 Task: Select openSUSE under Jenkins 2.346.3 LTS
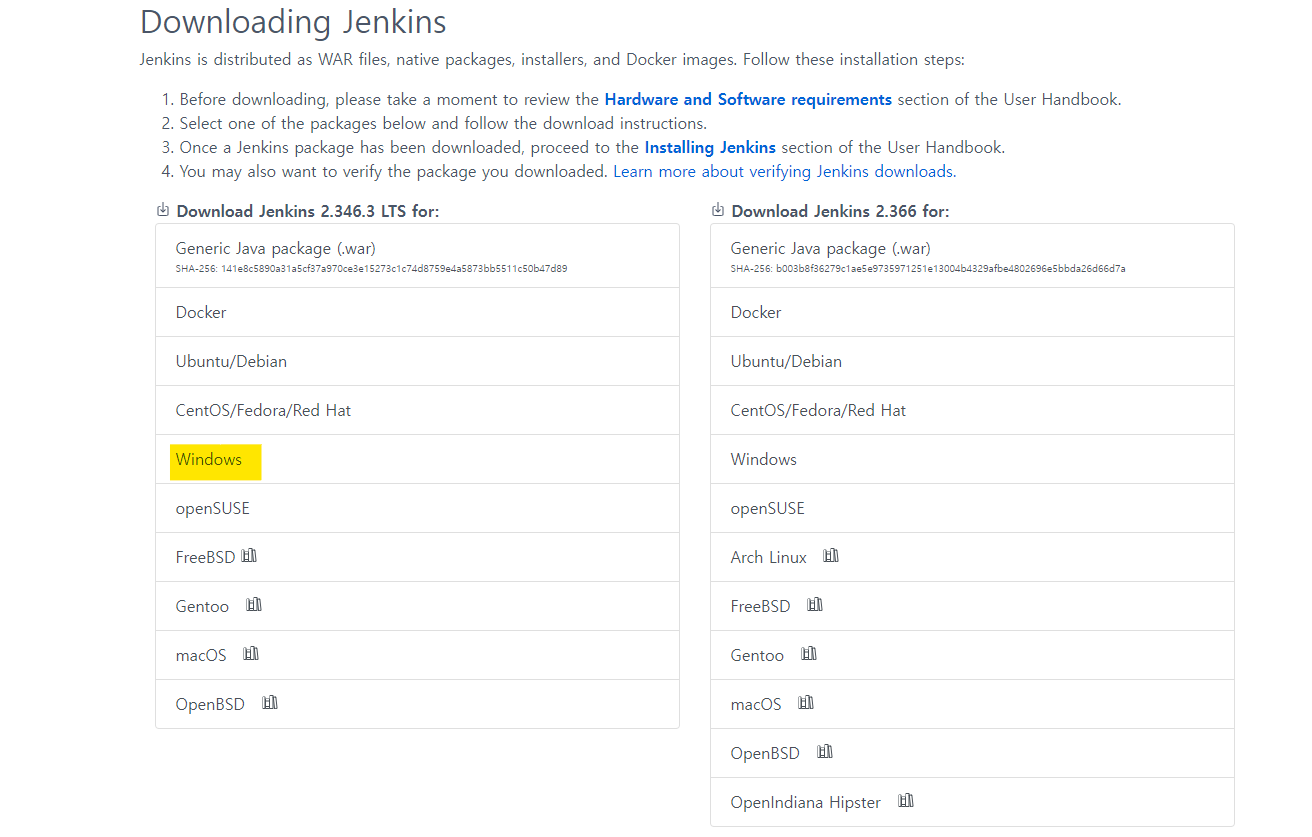(x=417, y=508)
